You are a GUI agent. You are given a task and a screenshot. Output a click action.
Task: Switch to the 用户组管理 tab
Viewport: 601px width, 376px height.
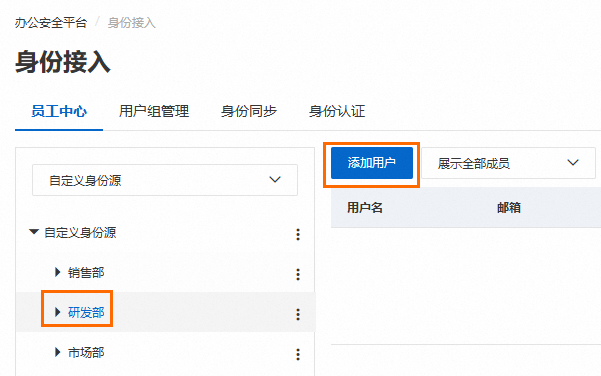[x=154, y=111]
